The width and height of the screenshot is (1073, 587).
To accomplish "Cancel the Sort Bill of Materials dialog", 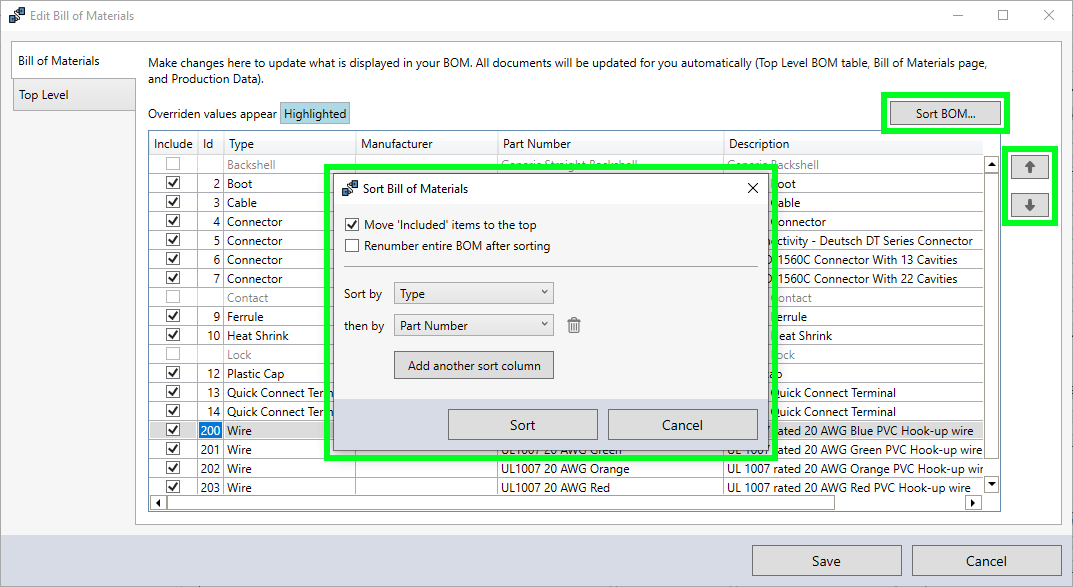I will (682, 425).
